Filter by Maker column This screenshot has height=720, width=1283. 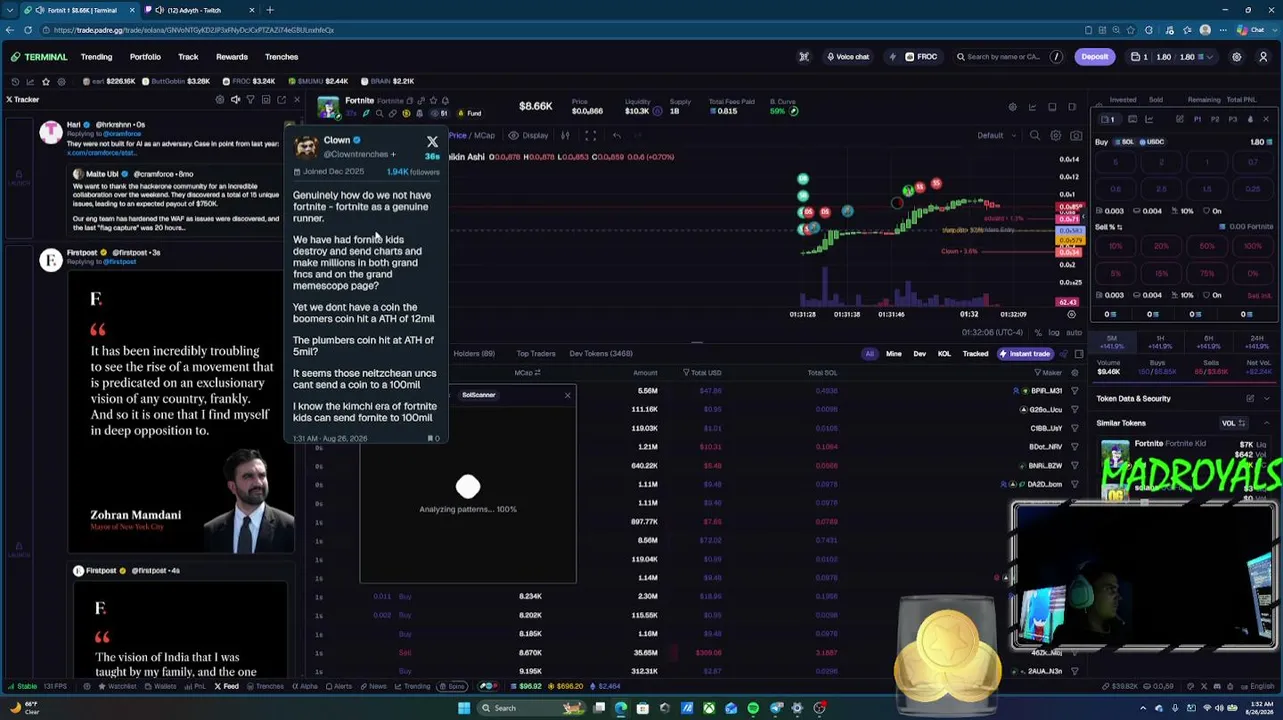(1047, 373)
